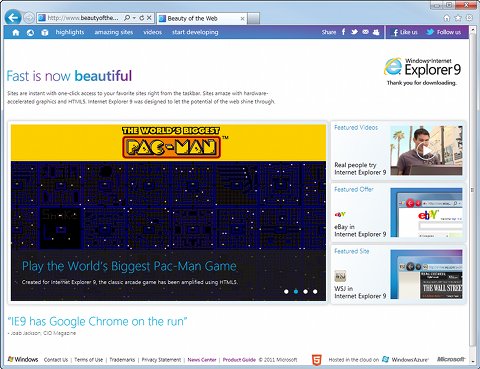The image size is (480, 369).
Task: Open browser Favorites star icon
Action: (458, 18)
